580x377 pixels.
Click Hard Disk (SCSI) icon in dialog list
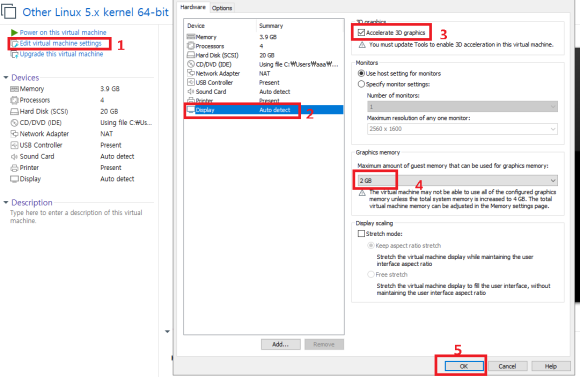point(191,55)
